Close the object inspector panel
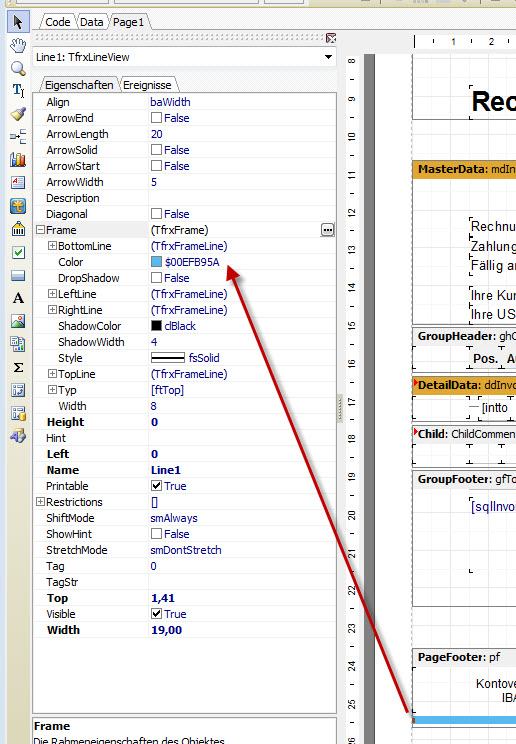 pyautogui.click(x=331, y=38)
